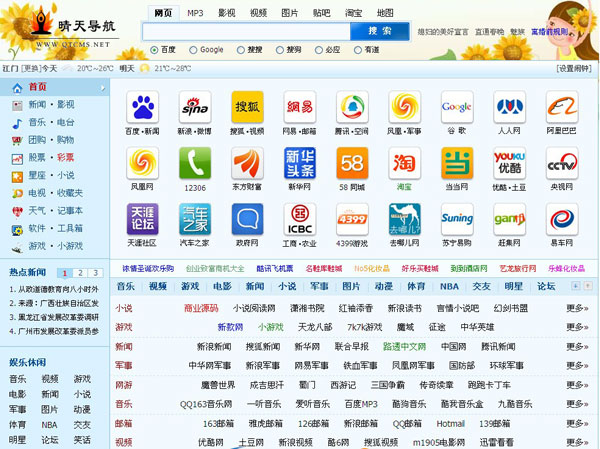
Task: Open 更多 in the 网游 row
Action: pos(577,385)
